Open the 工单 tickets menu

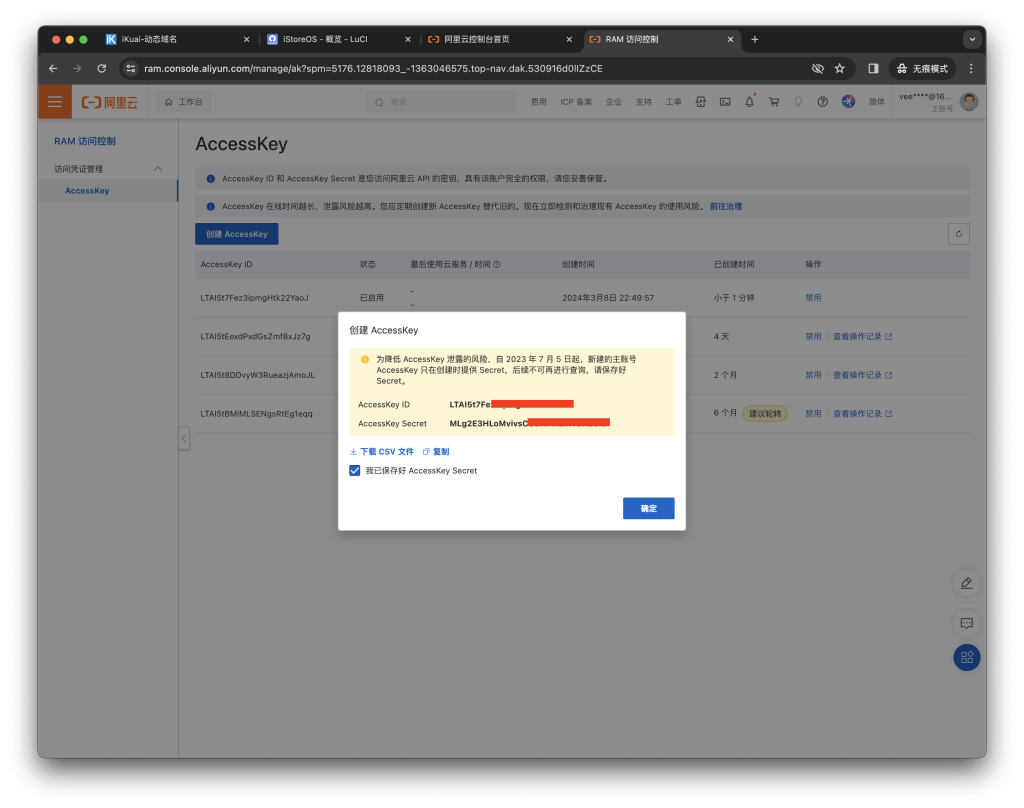coord(673,102)
